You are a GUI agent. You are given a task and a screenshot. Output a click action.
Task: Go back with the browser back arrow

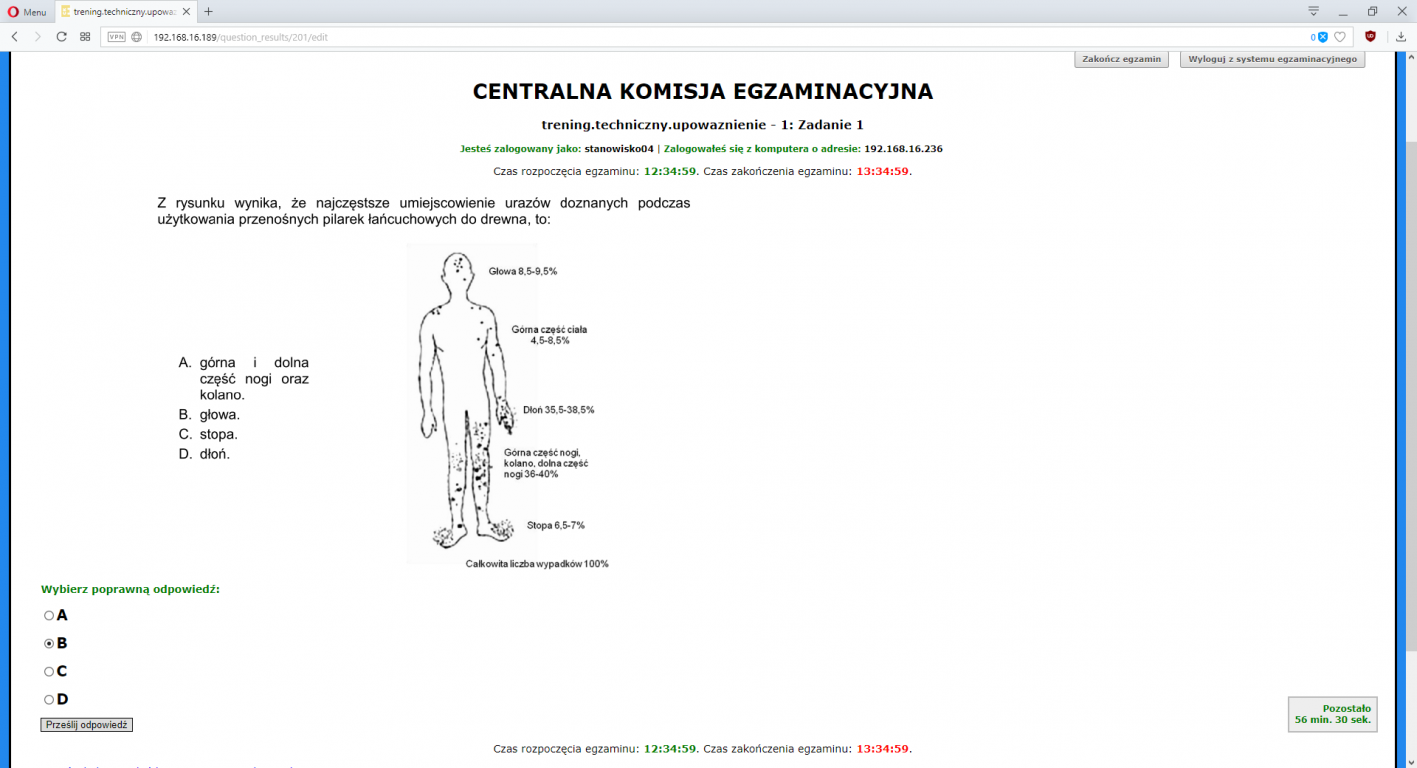(x=15, y=36)
